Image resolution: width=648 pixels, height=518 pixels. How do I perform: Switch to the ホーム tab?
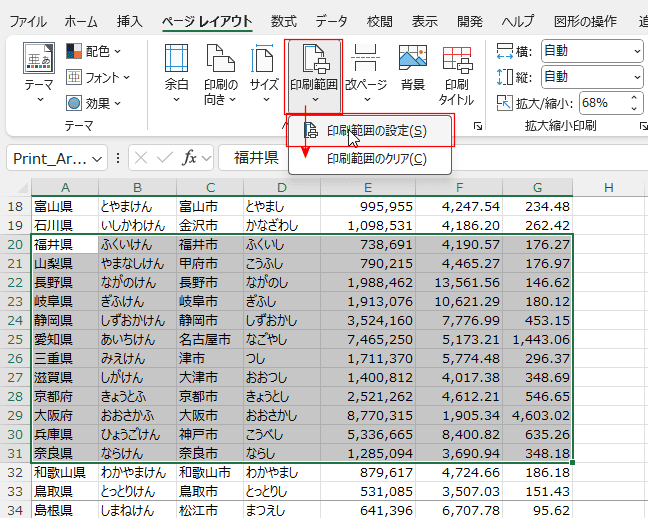pyautogui.click(x=81, y=21)
